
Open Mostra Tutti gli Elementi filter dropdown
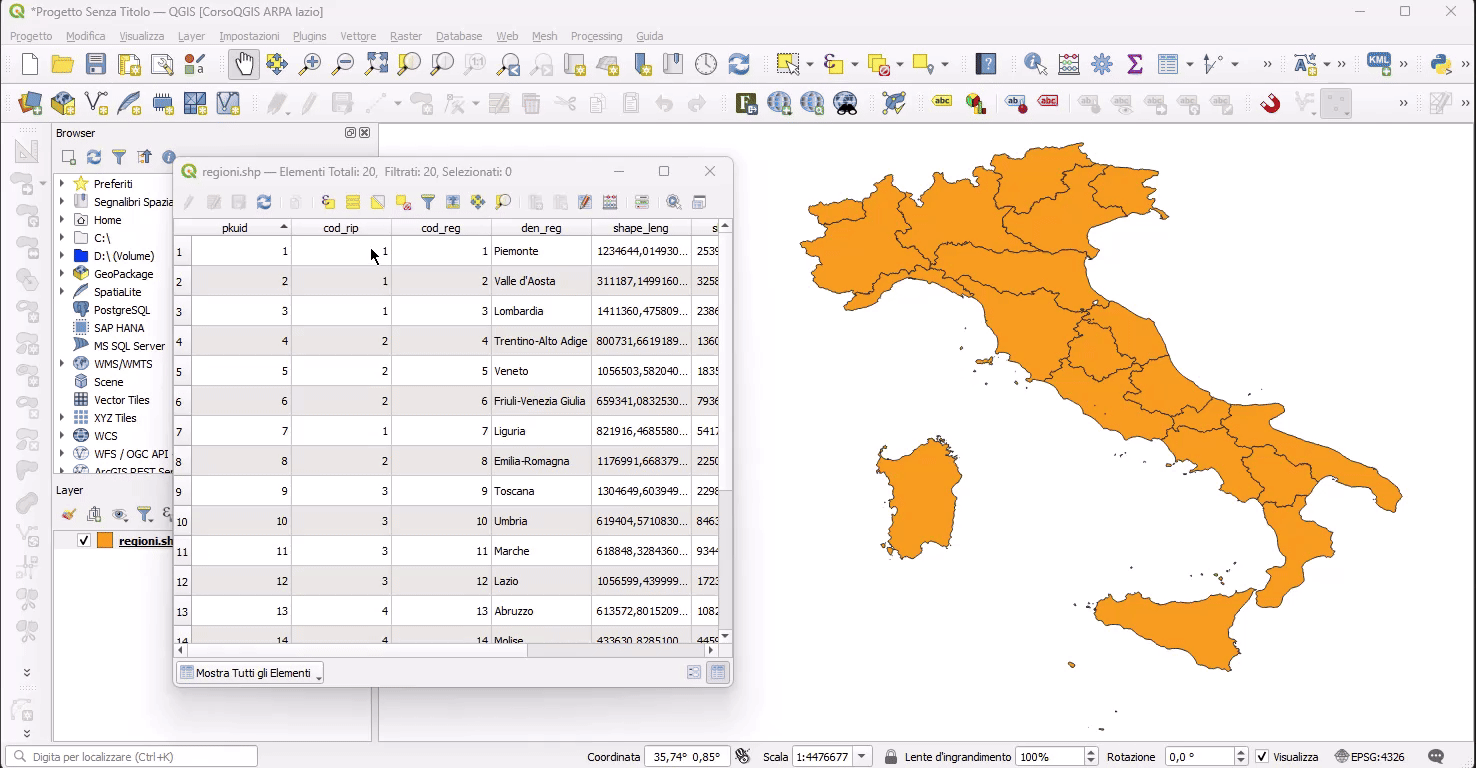pos(250,673)
